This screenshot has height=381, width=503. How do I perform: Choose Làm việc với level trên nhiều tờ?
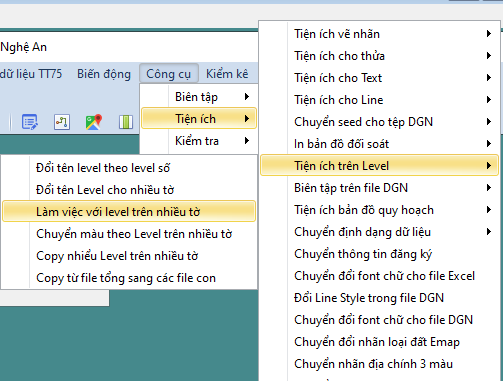pos(129,211)
